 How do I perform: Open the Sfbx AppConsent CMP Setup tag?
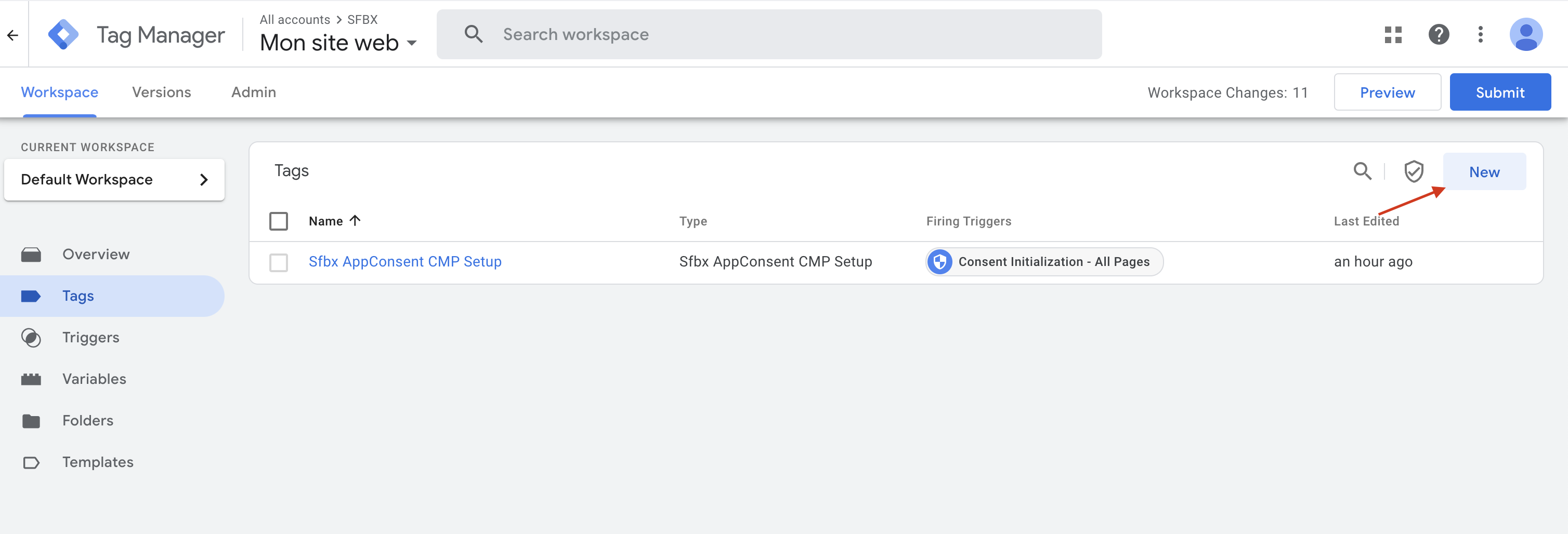405,261
